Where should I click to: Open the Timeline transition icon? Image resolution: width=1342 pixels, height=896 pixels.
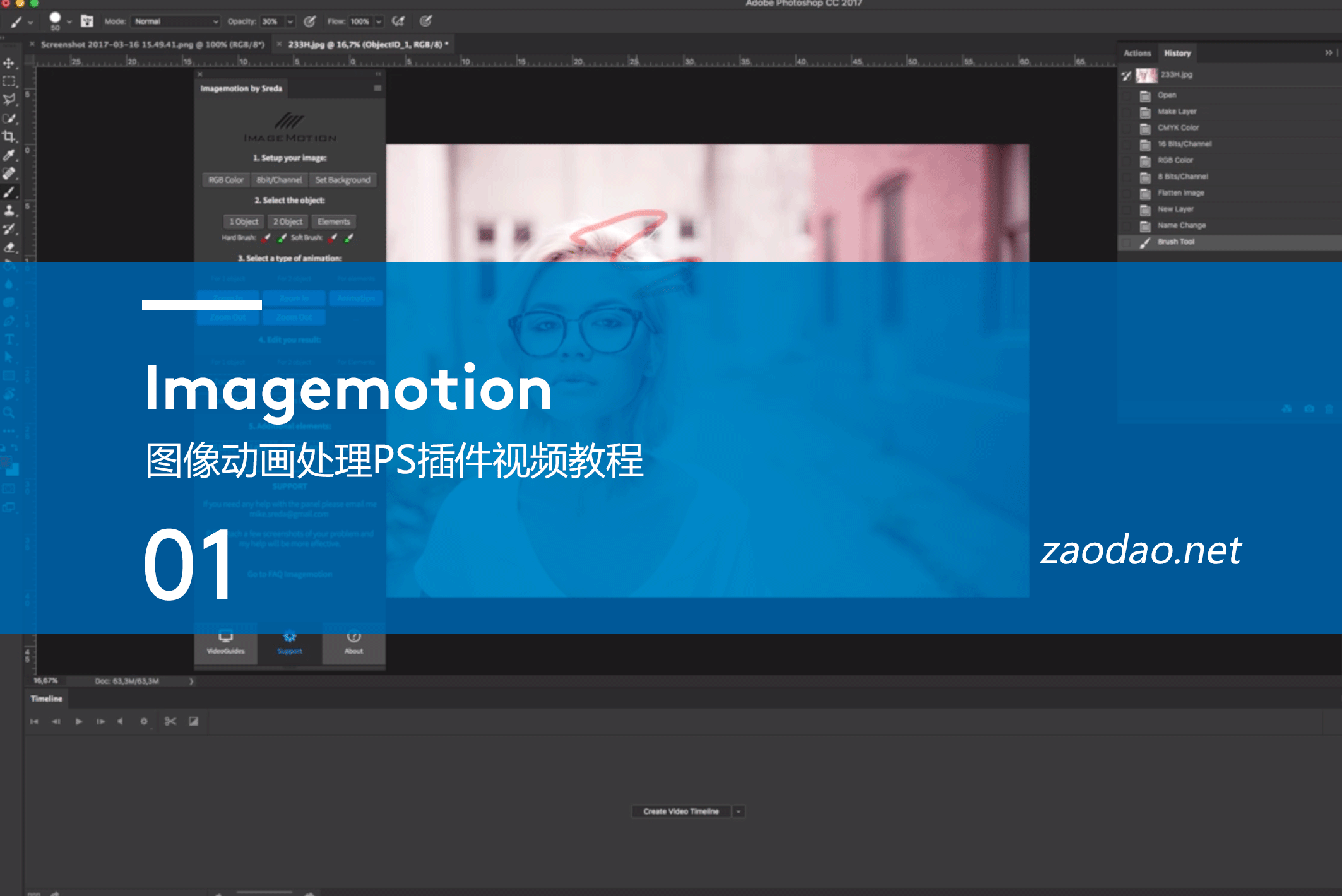194,721
